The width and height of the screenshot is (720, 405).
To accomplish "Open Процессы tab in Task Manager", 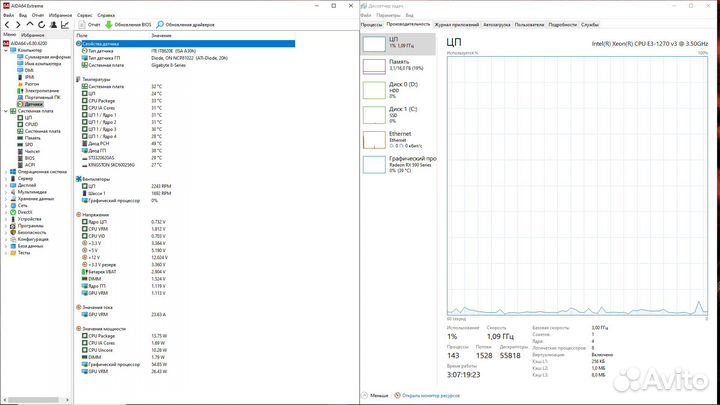I will pos(371,25).
